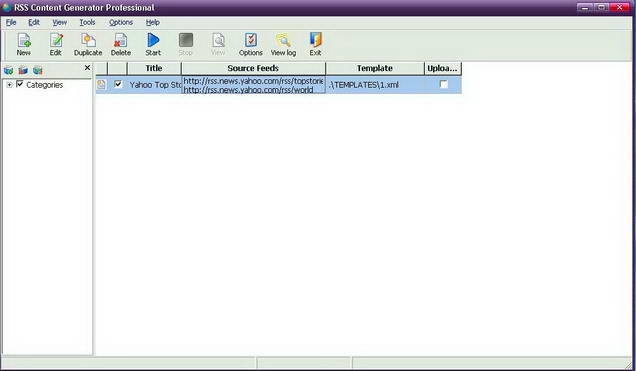
Task: Open Options from the toolbar
Action: 251,45
